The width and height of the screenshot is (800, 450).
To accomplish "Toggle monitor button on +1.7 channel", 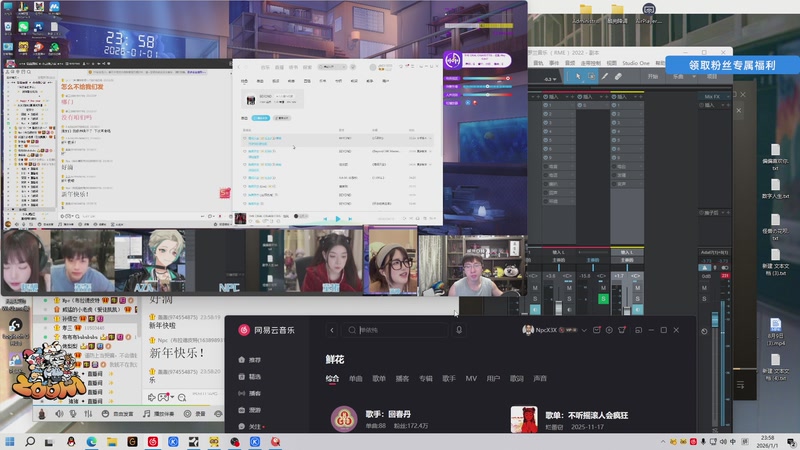I will [x=637, y=310].
